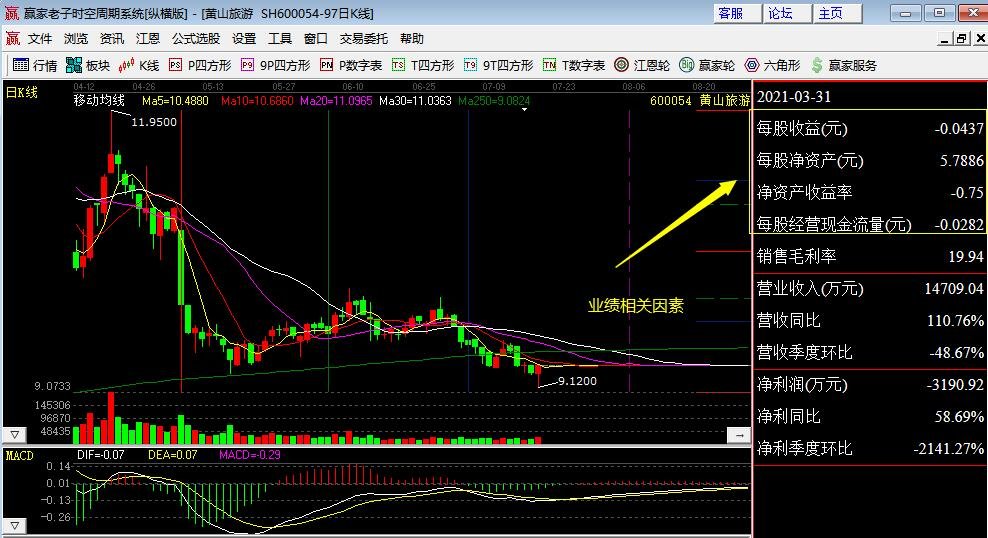Click the 净利同比 row
988x538 pixels.
[870, 416]
